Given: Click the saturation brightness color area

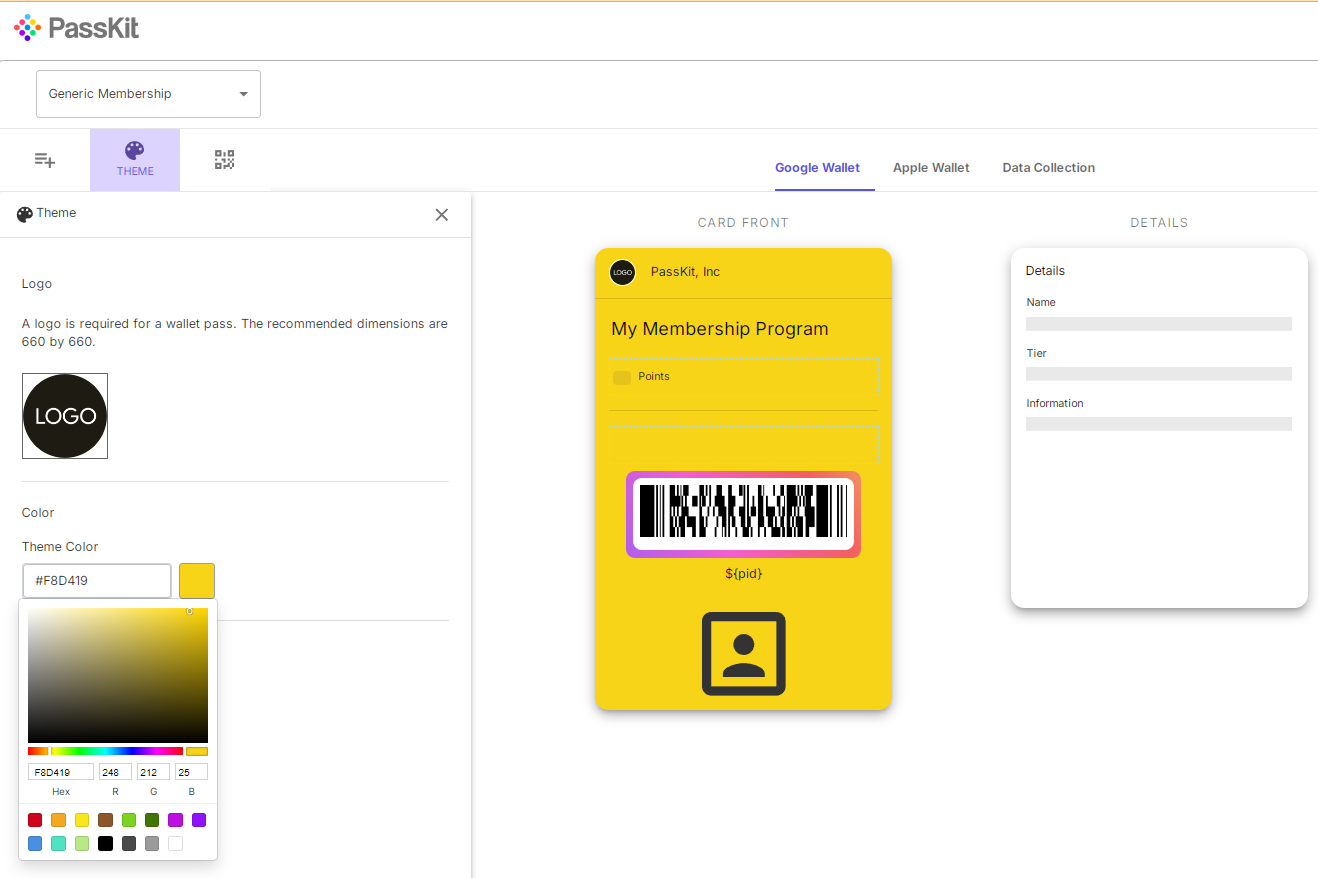Looking at the screenshot, I should click(x=118, y=675).
